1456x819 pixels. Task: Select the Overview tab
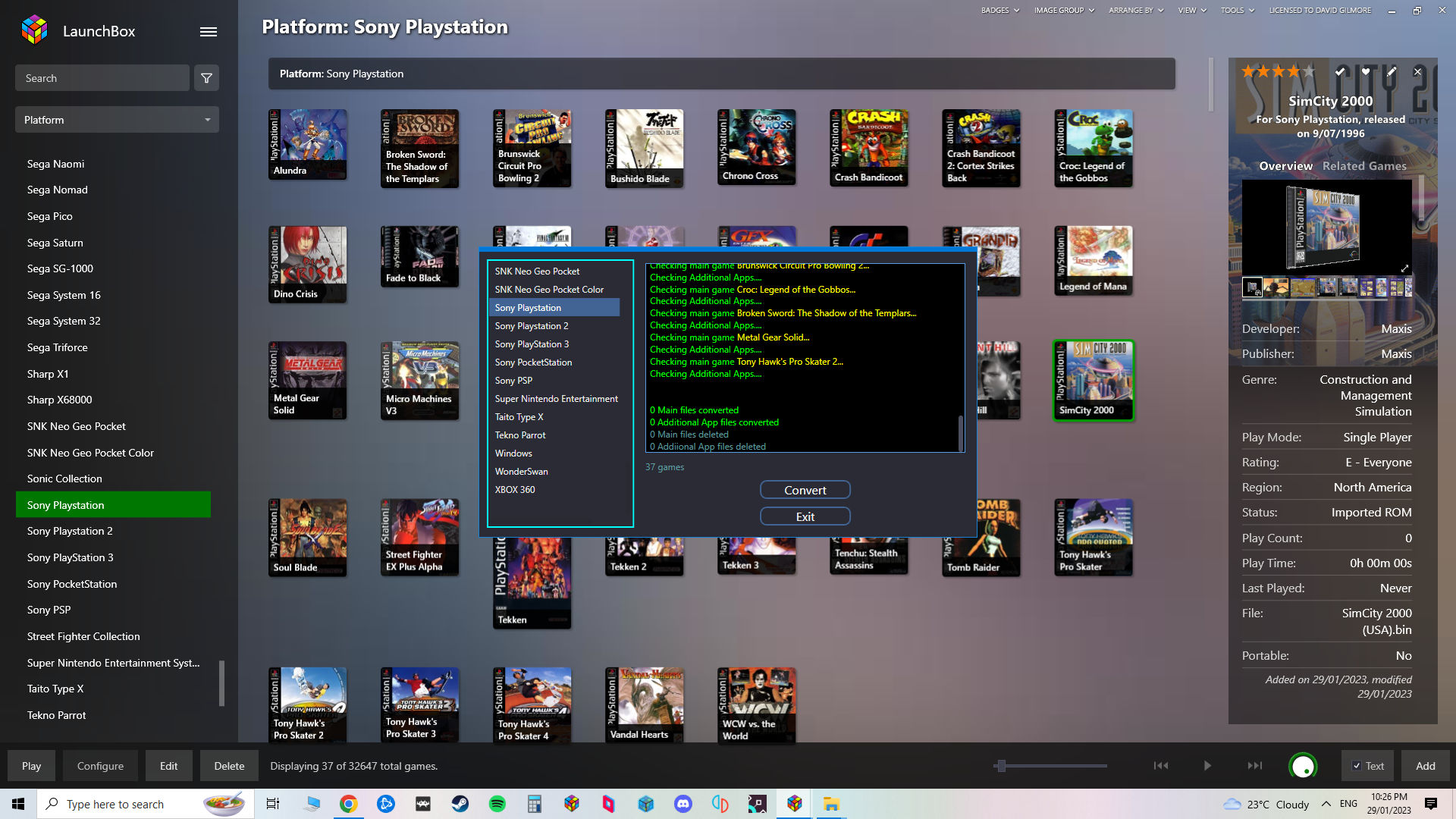point(1285,166)
